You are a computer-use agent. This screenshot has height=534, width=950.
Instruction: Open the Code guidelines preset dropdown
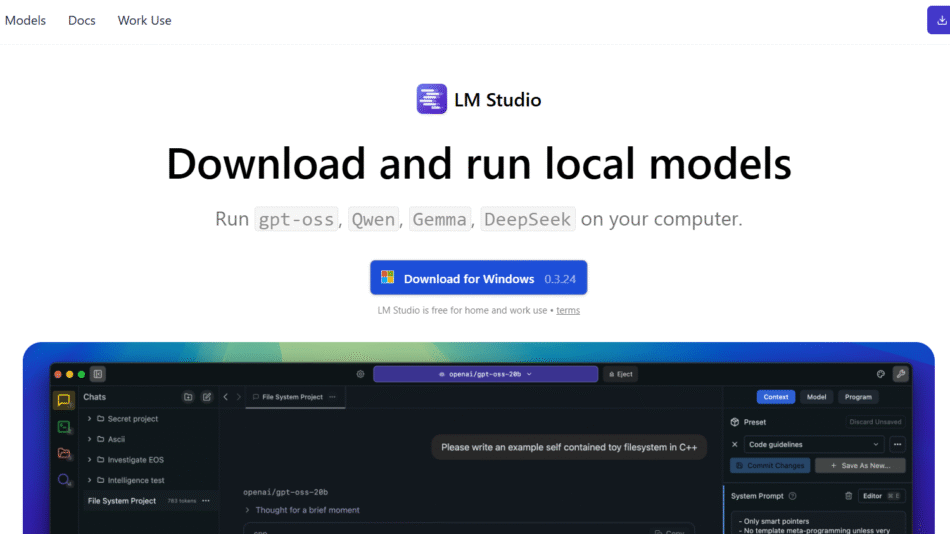813,444
